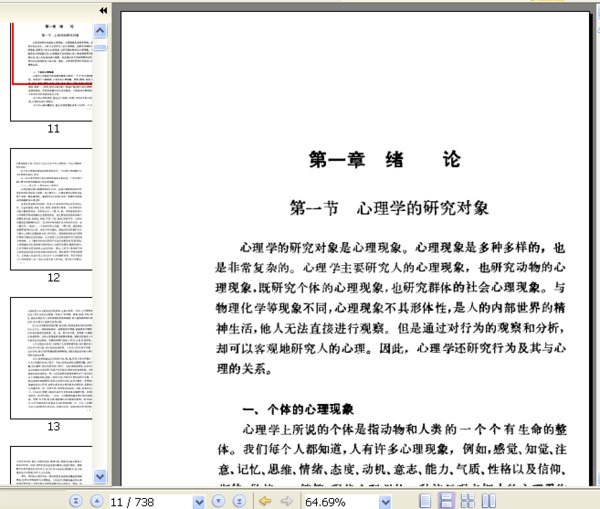Click the thumbnail panel scrollbar handle
Screen dimensions: 600x509
[100, 47]
